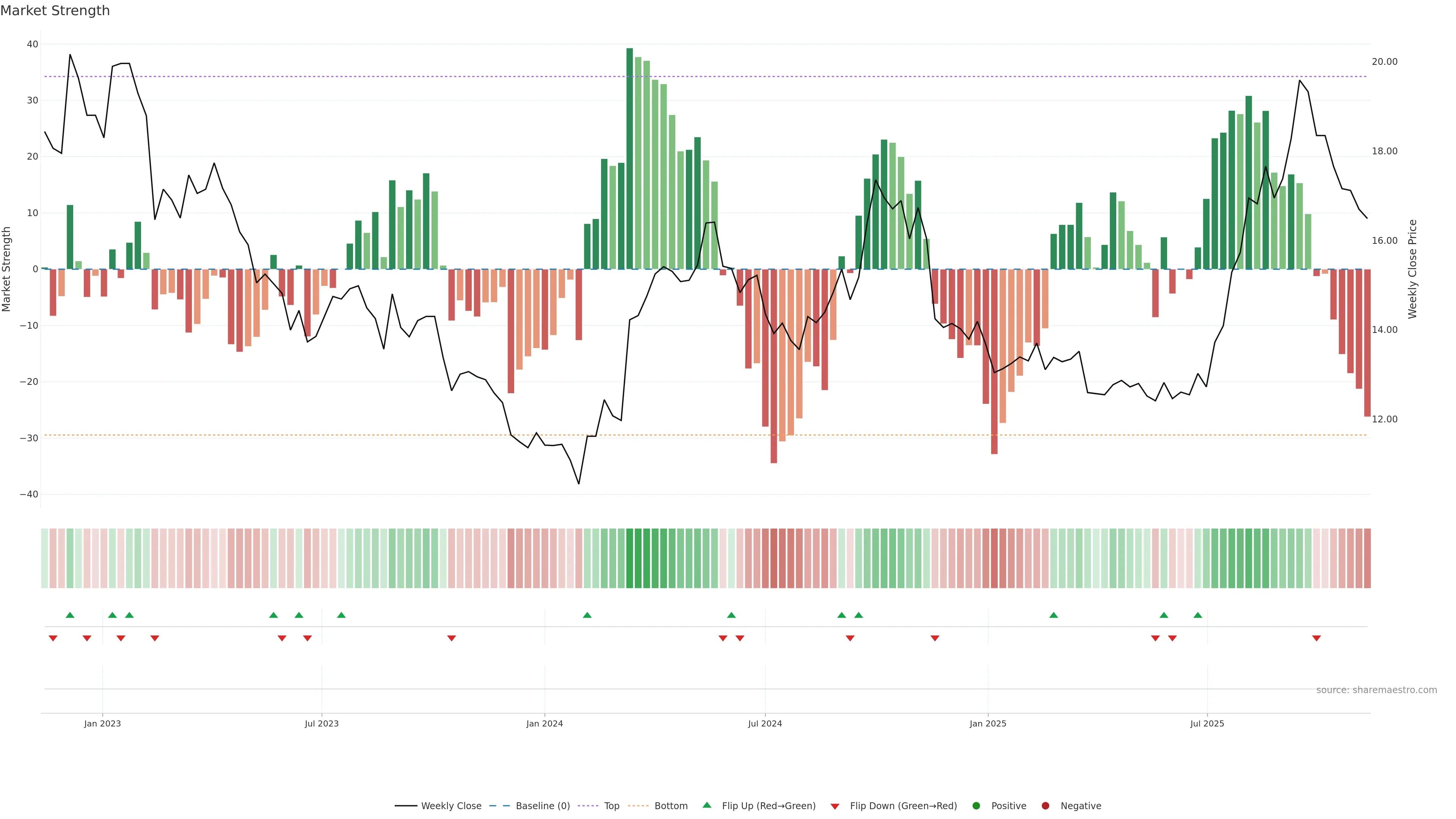This screenshot has width=1456, height=819.
Task: Click the leftmost green flip-up triangle marker
Action: click(x=70, y=615)
